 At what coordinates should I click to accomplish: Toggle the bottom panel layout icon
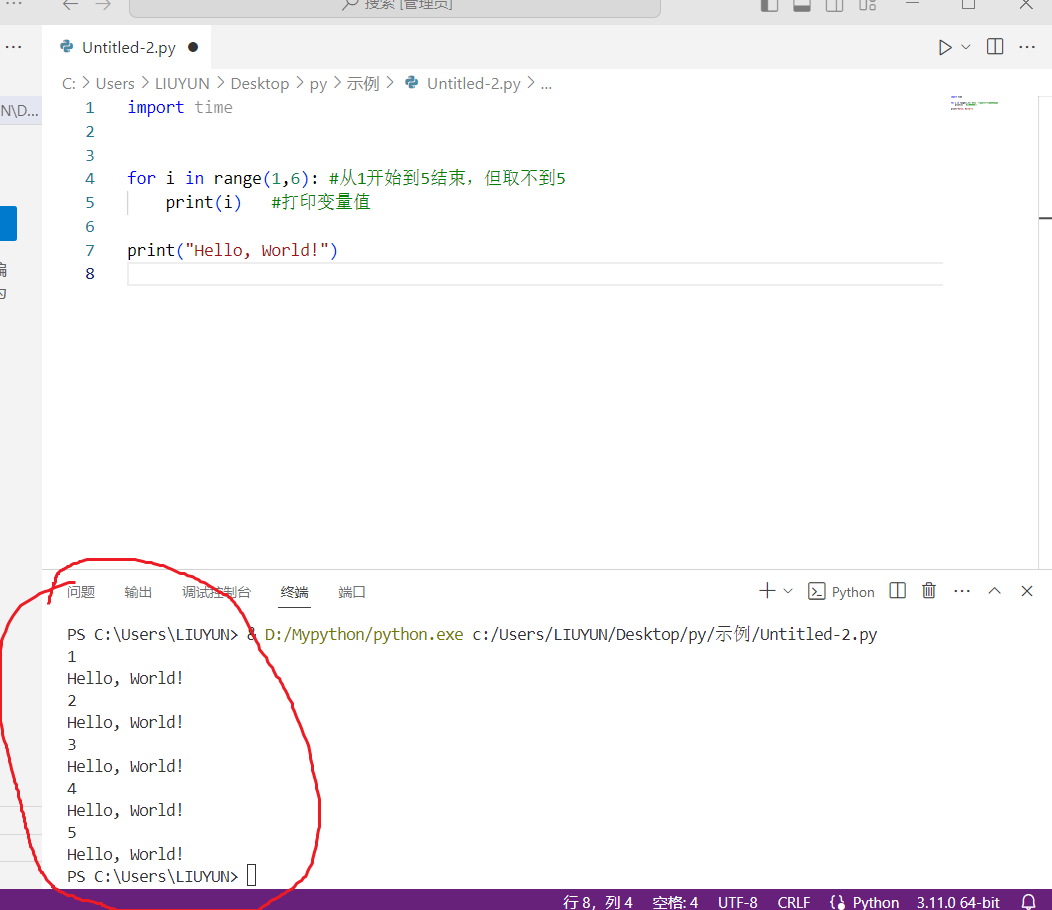802,5
